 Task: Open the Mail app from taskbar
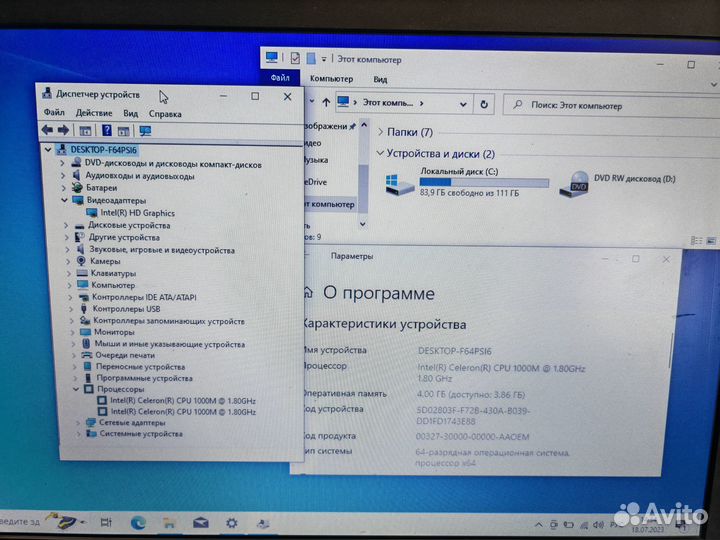tap(201, 523)
